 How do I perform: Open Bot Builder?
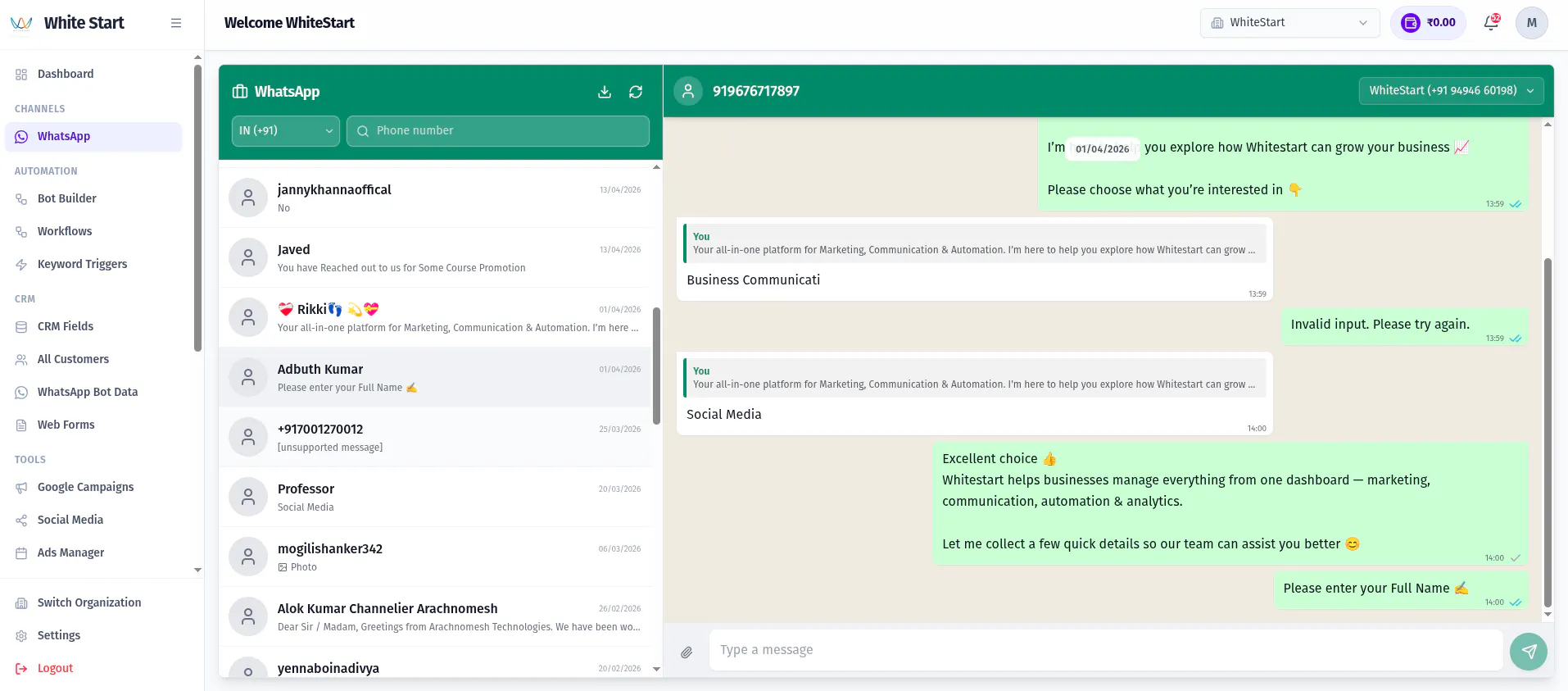coord(93,198)
